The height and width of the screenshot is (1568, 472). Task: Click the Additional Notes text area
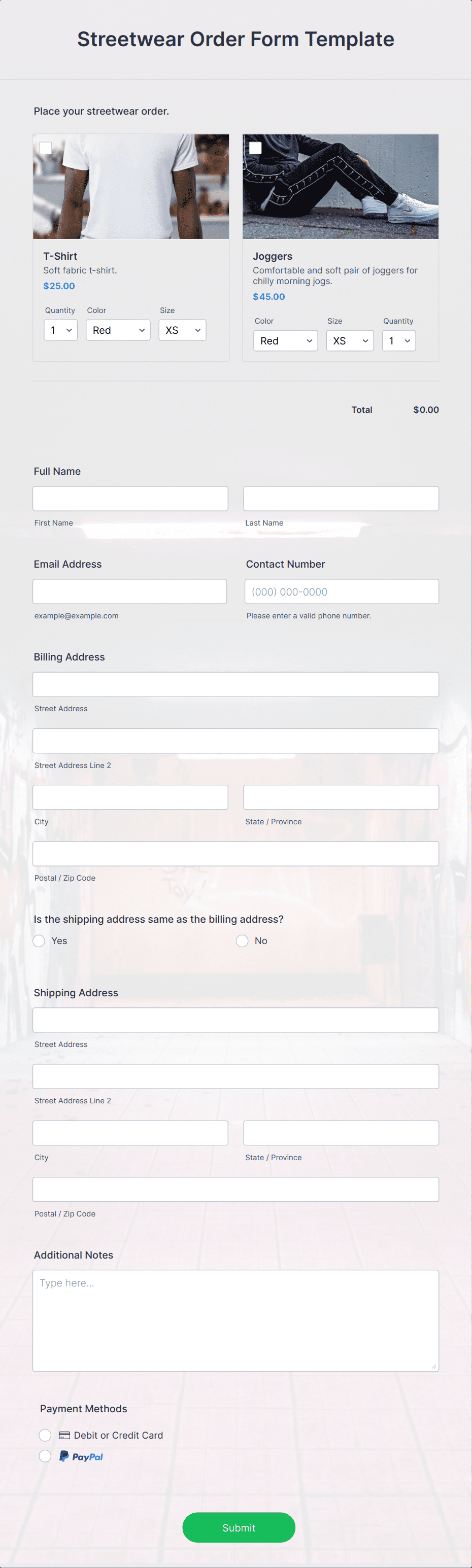click(235, 1318)
